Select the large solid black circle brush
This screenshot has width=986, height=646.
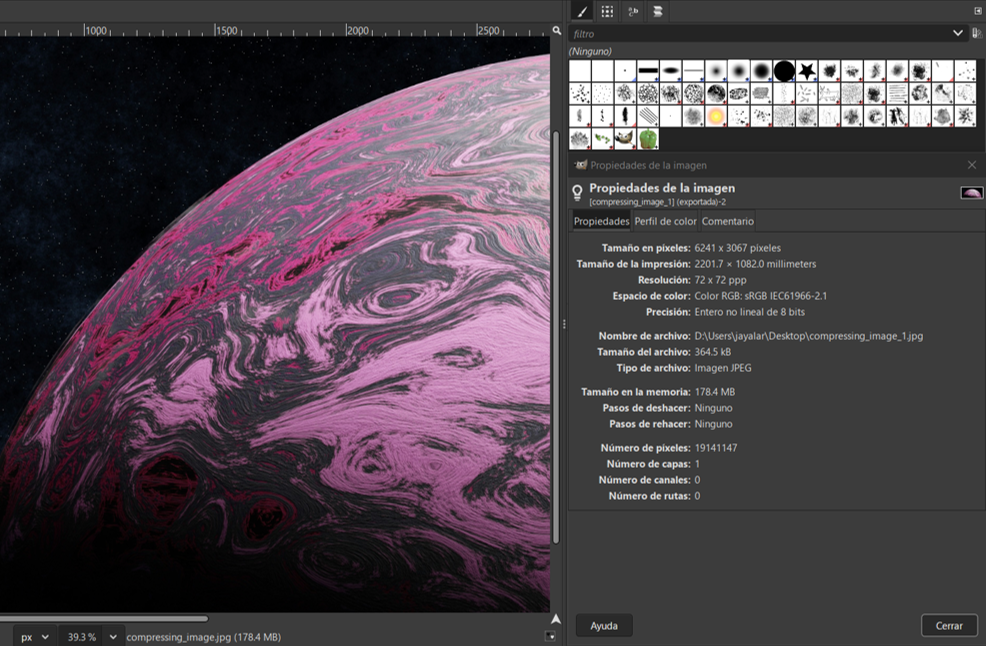click(784, 70)
